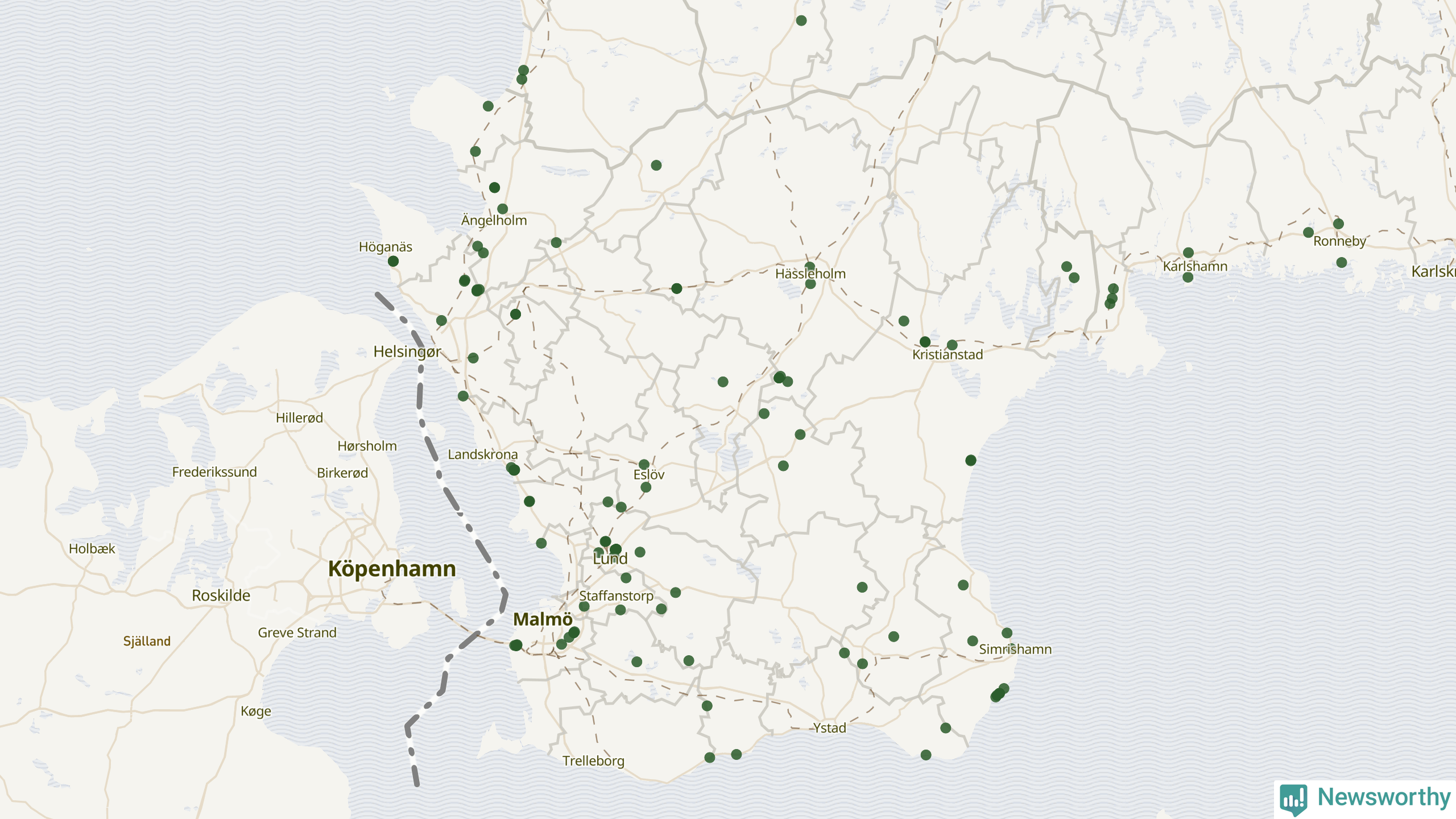
Task: Click the Helsingør label
Action: tap(407, 352)
